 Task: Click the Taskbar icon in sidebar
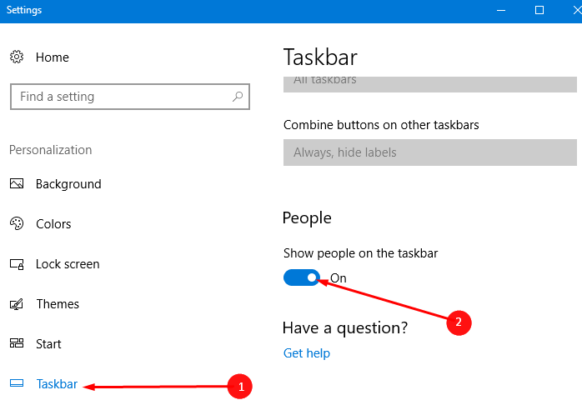pyautogui.click(x=17, y=383)
